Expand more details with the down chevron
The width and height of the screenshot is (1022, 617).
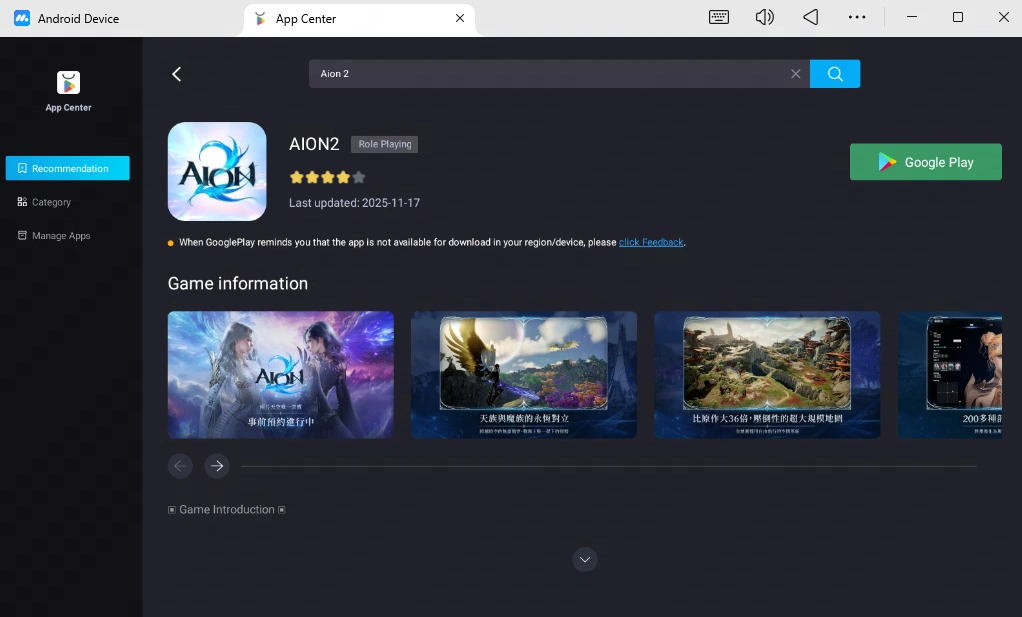(x=585, y=559)
